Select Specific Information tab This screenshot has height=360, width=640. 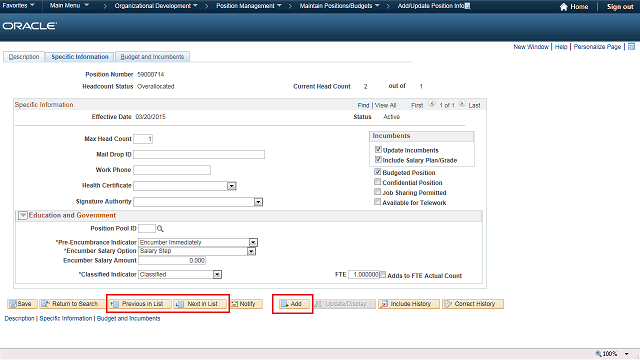pos(80,57)
